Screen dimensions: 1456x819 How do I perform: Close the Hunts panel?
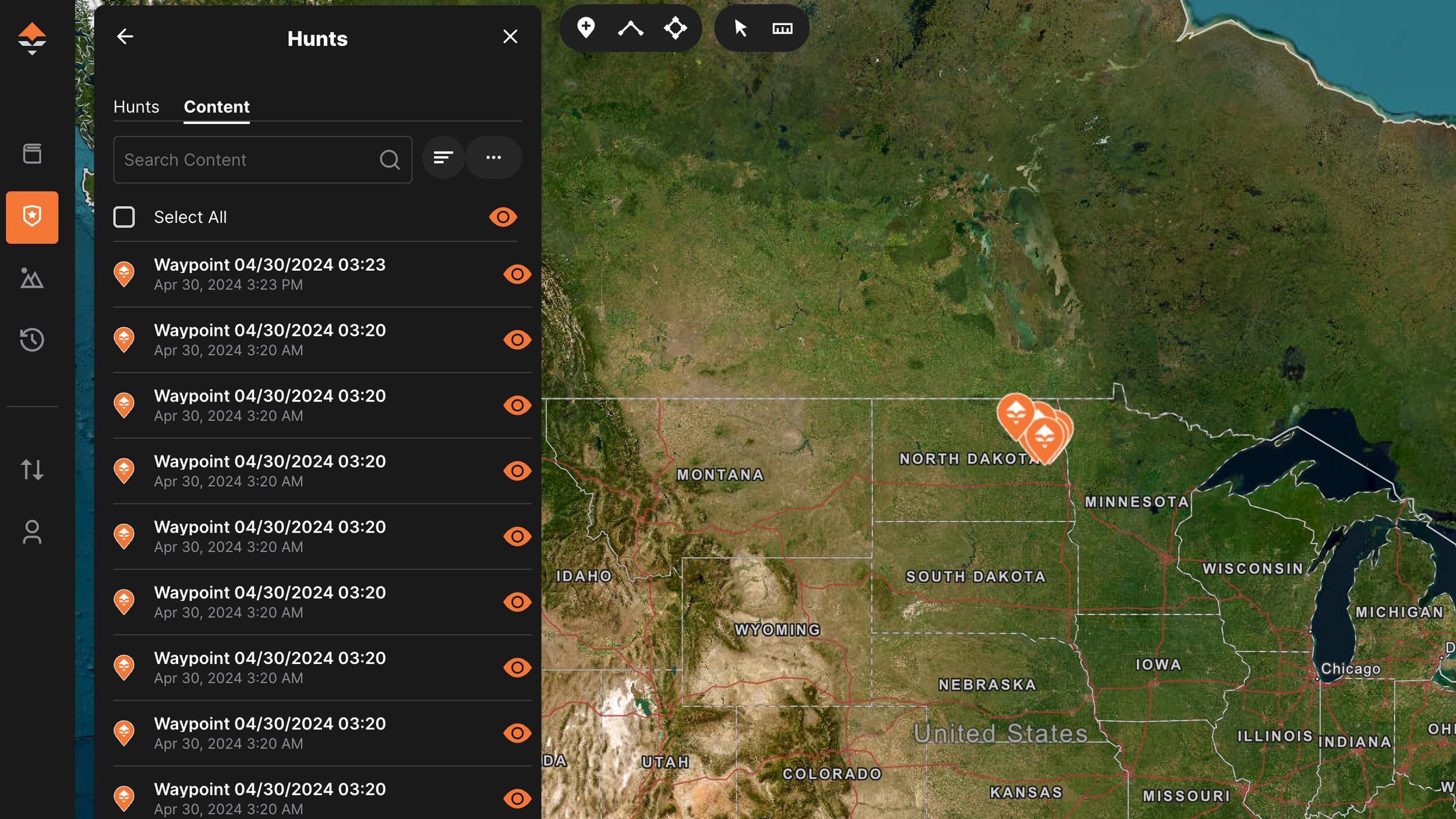coord(510,36)
